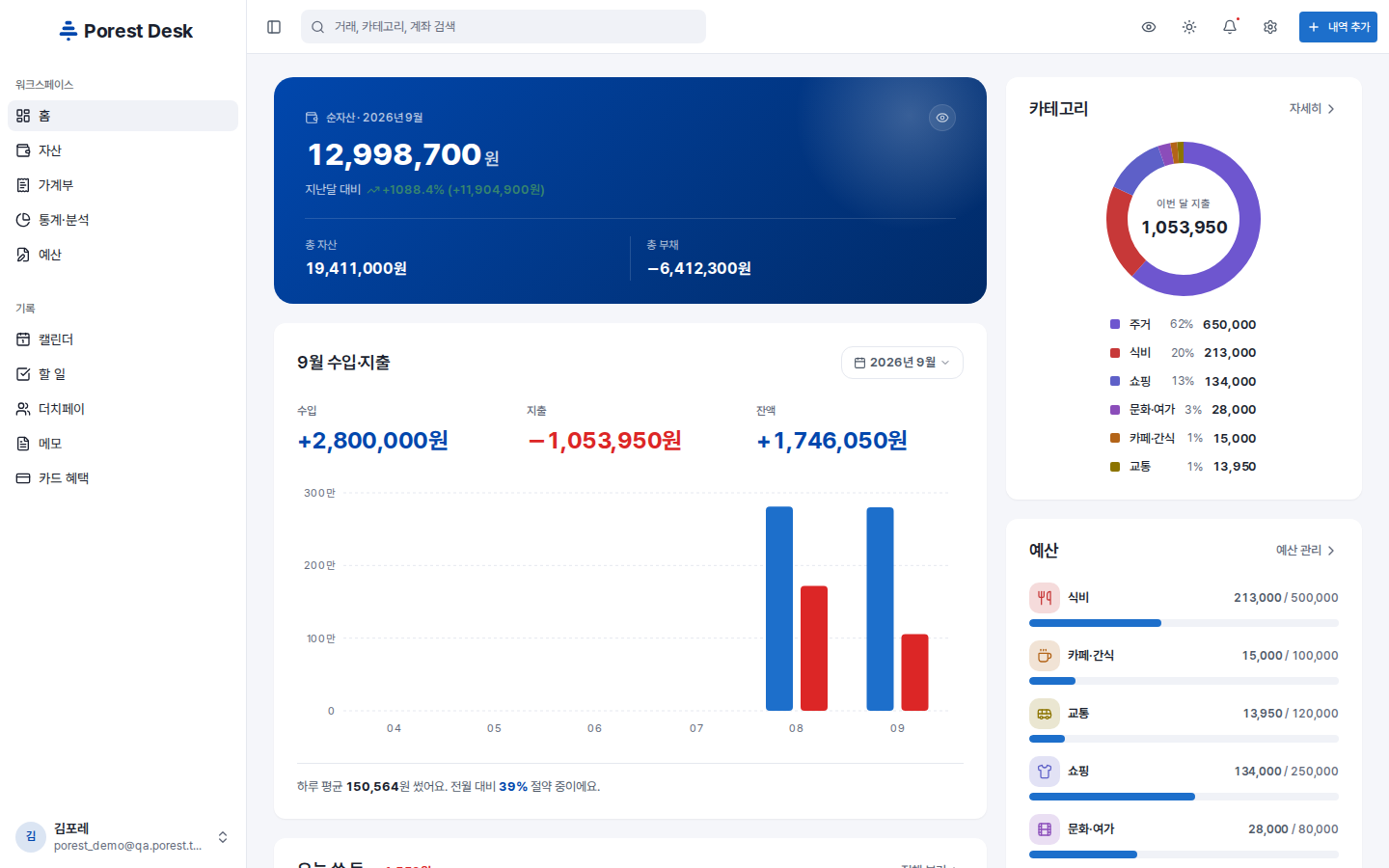This screenshot has width=1389, height=868.
Task: Open 할 일 in sidebar
Action: pyautogui.click(x=123, y=374)
